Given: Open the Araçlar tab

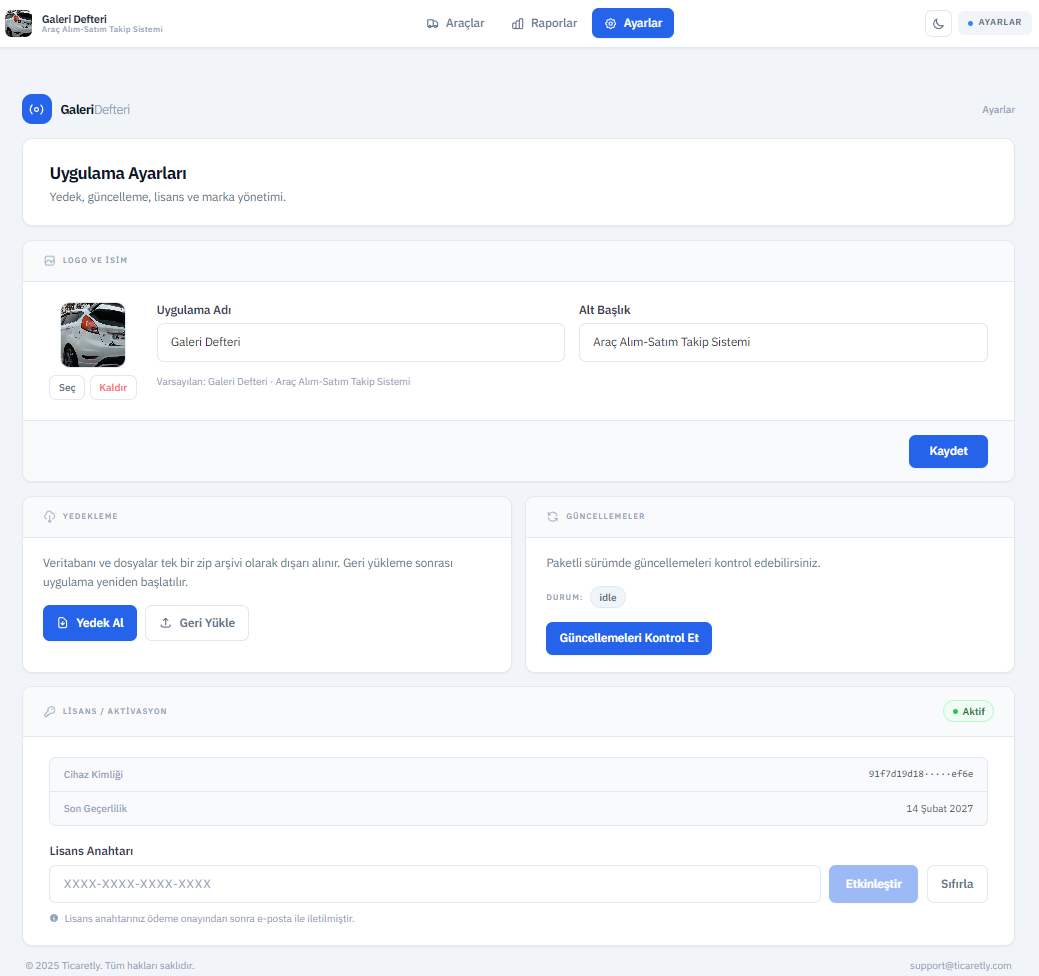Looking at the screenshot, I should (x=455, y=23).
